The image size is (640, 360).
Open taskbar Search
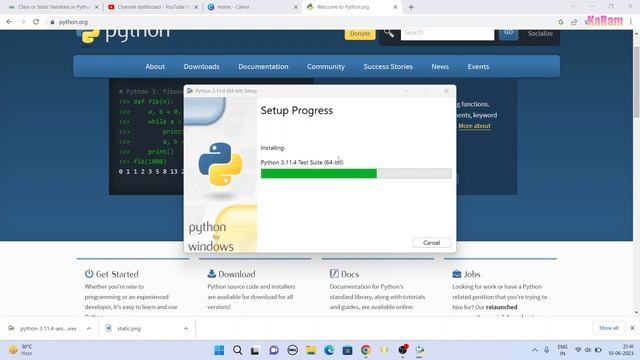[238, 350]
